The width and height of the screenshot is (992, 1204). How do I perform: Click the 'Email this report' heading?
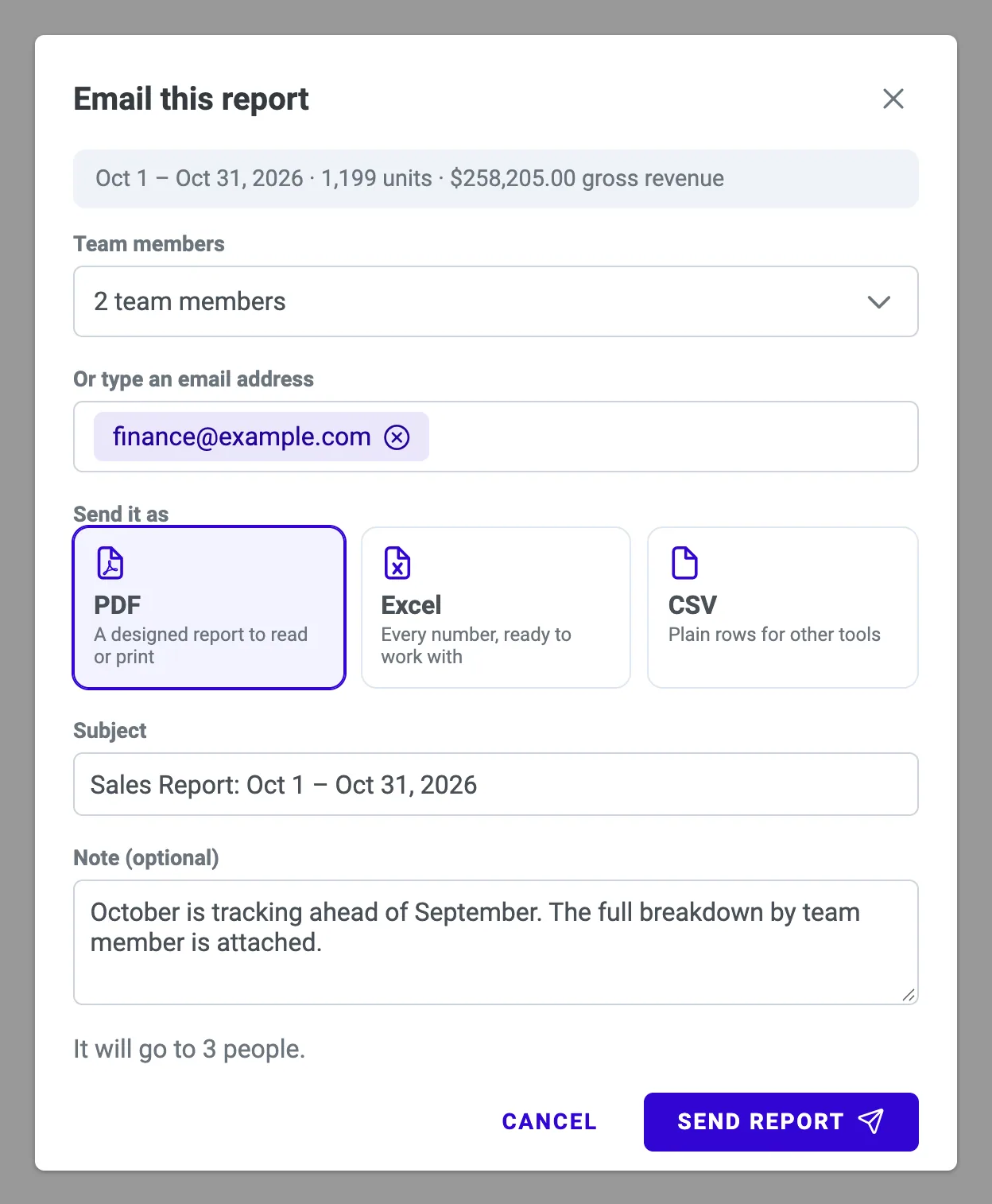pos(191,99)
